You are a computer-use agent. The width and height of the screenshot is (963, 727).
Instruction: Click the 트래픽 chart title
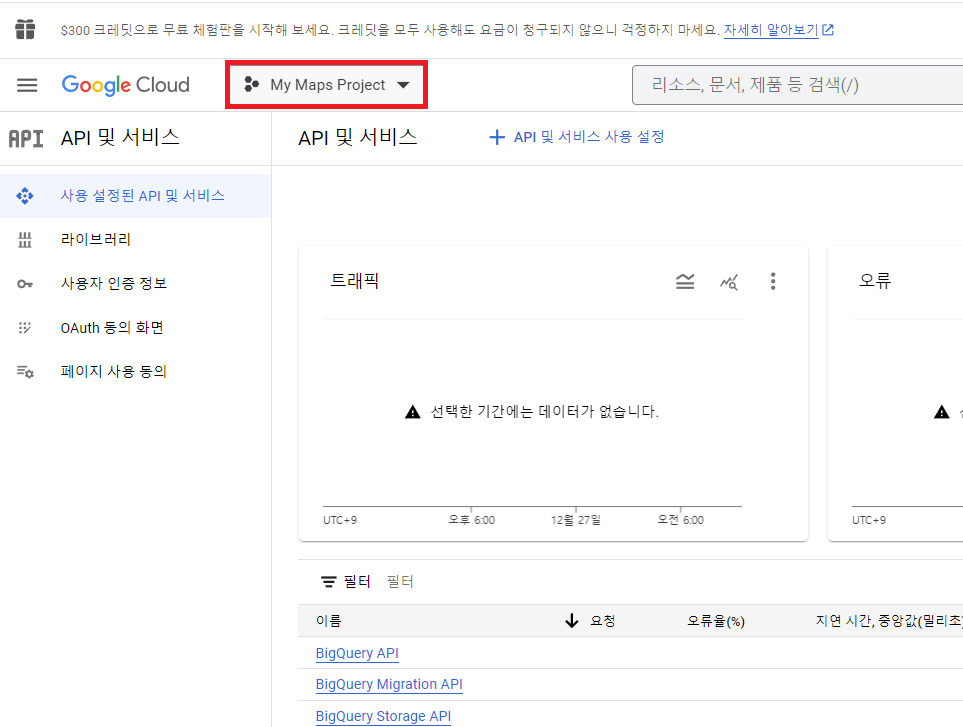[354, 281]
